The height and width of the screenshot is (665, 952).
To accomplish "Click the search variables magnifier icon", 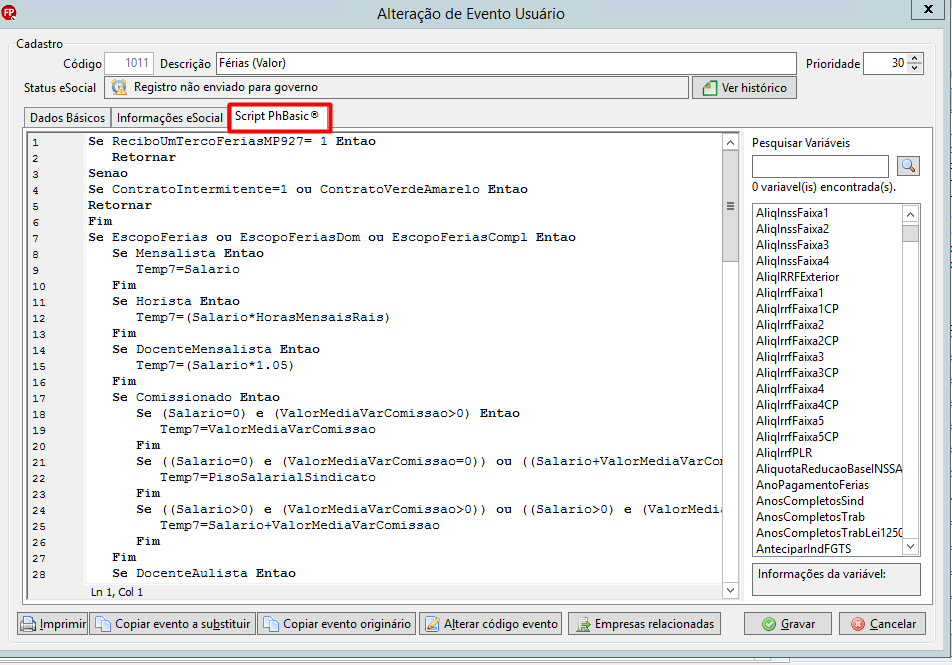I will click(908, 166).
